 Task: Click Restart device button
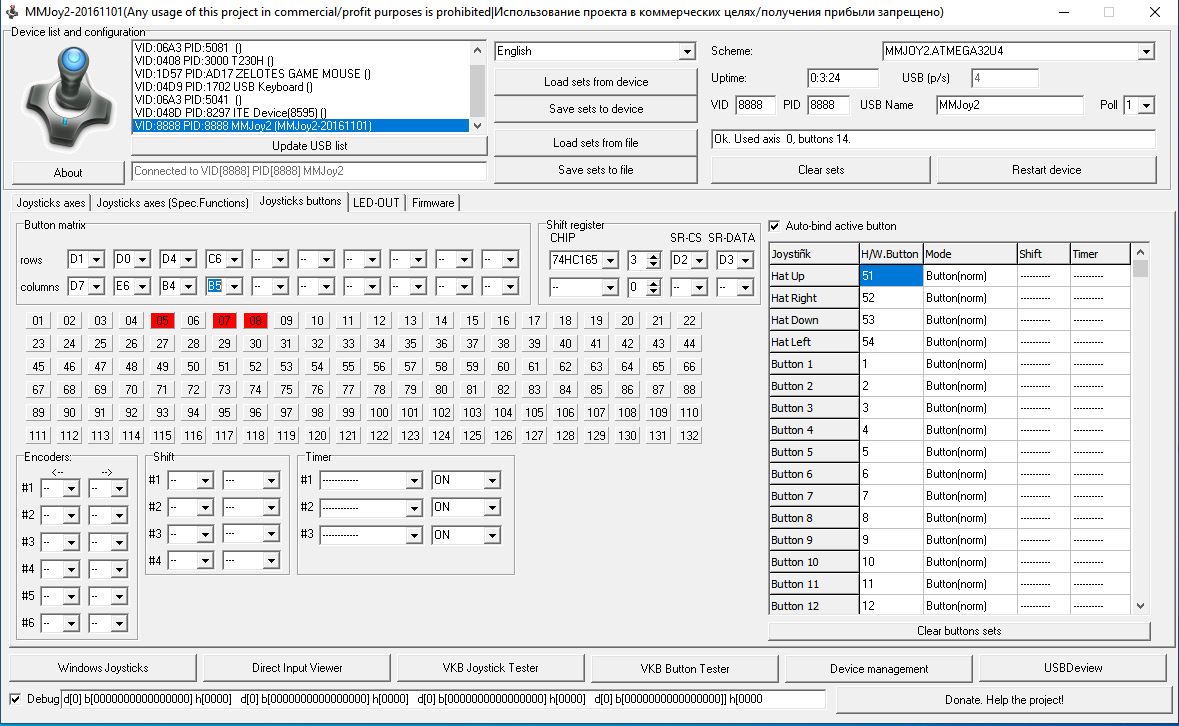(1046, 170)
